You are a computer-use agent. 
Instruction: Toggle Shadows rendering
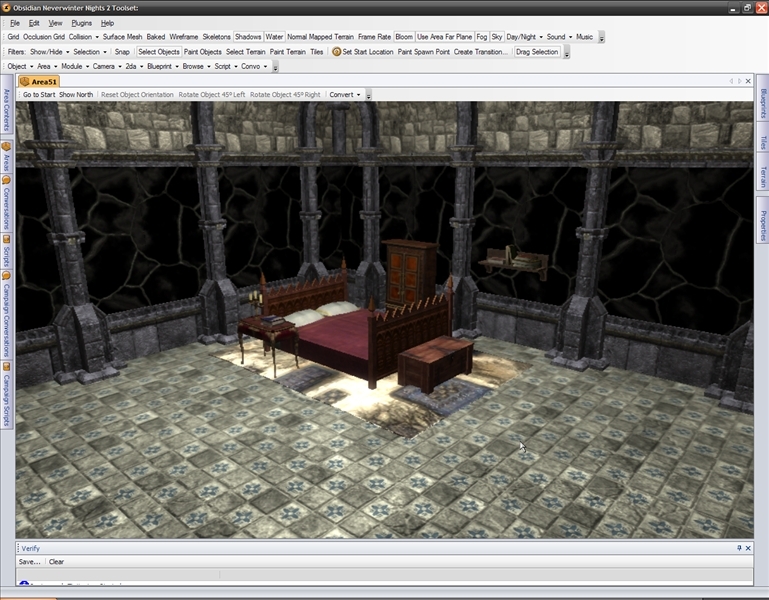[248, 37]
